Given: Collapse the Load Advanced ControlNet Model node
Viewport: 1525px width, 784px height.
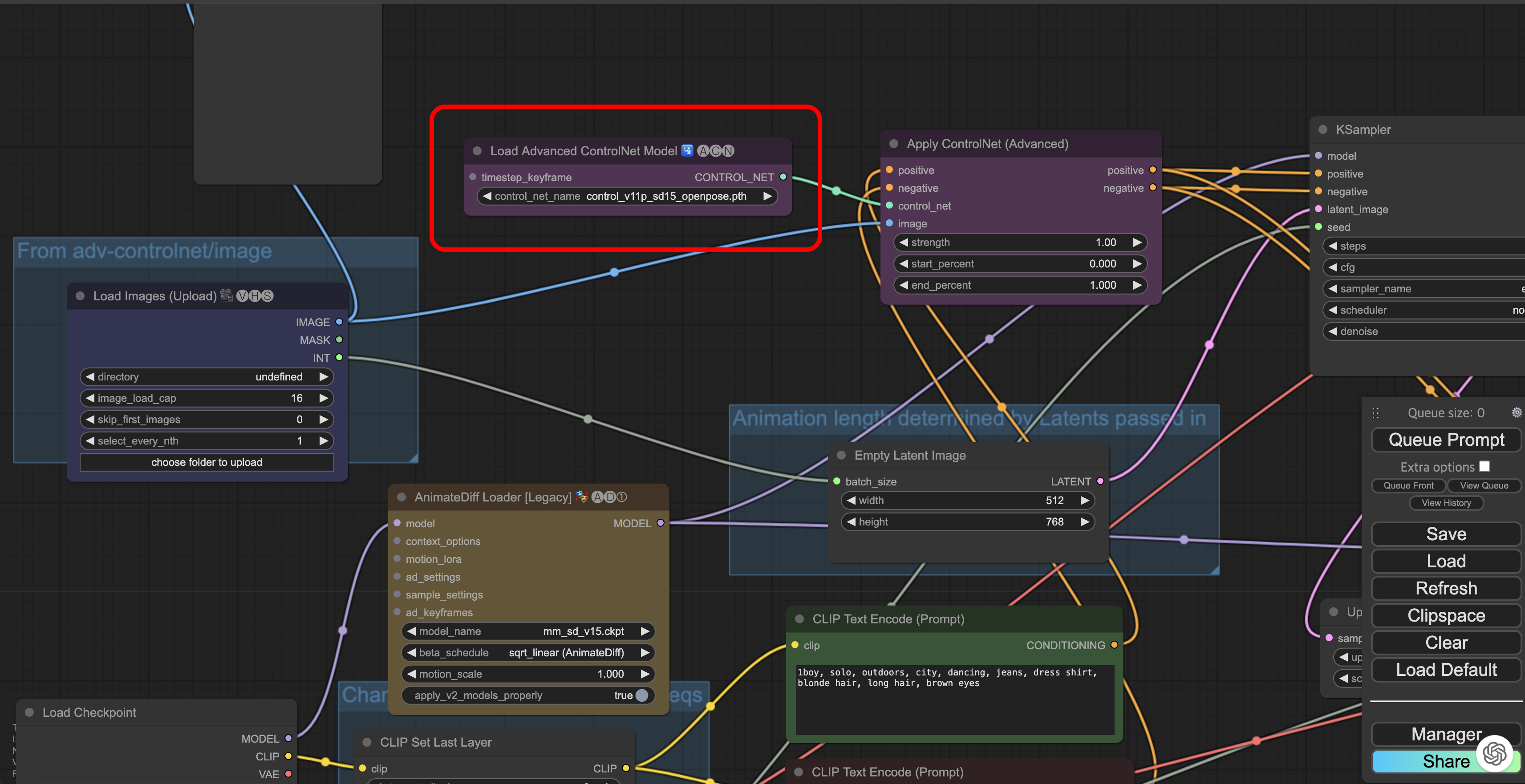Looking at the screenshot, I should (x=477, y=151).
